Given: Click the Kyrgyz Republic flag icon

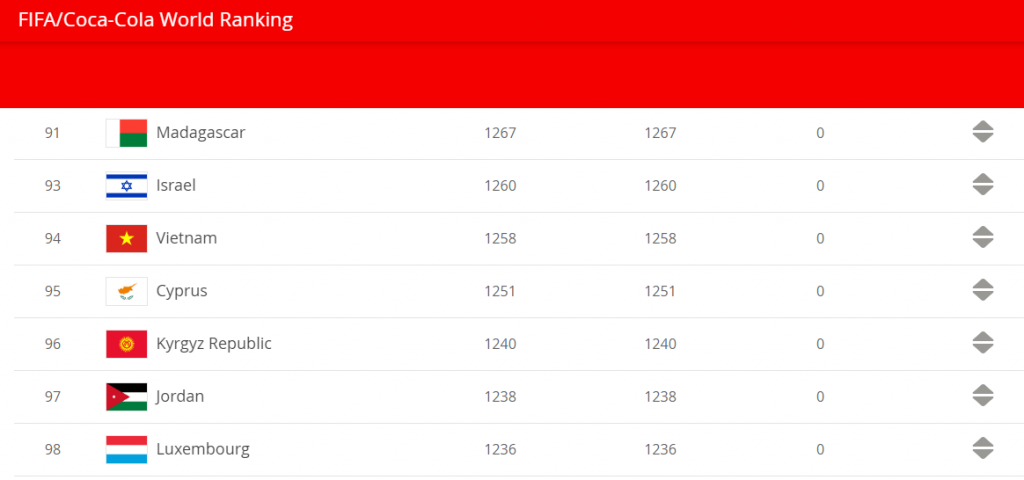Looking at the screenshot, I should tap(126, 344).
